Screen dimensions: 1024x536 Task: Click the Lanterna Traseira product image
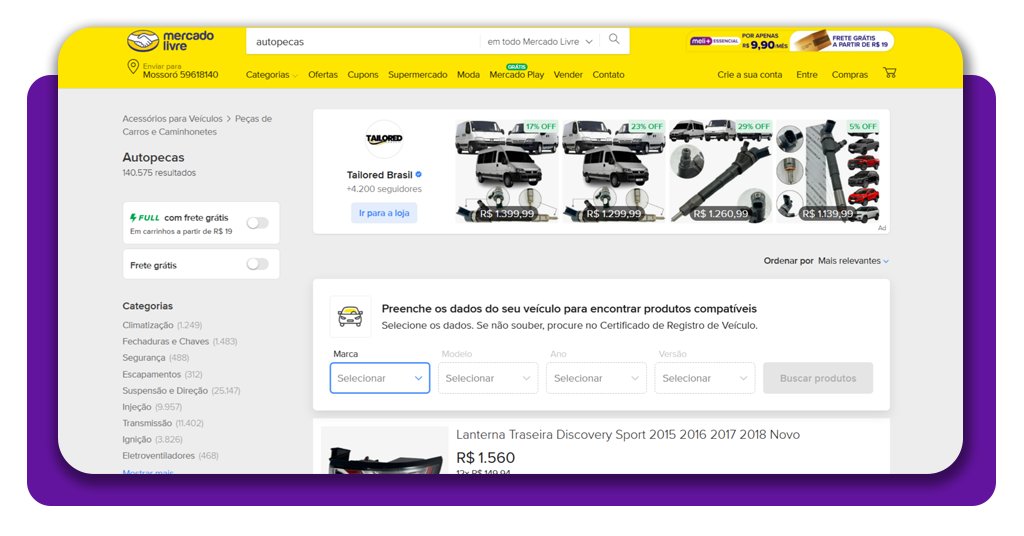[384, 452]
